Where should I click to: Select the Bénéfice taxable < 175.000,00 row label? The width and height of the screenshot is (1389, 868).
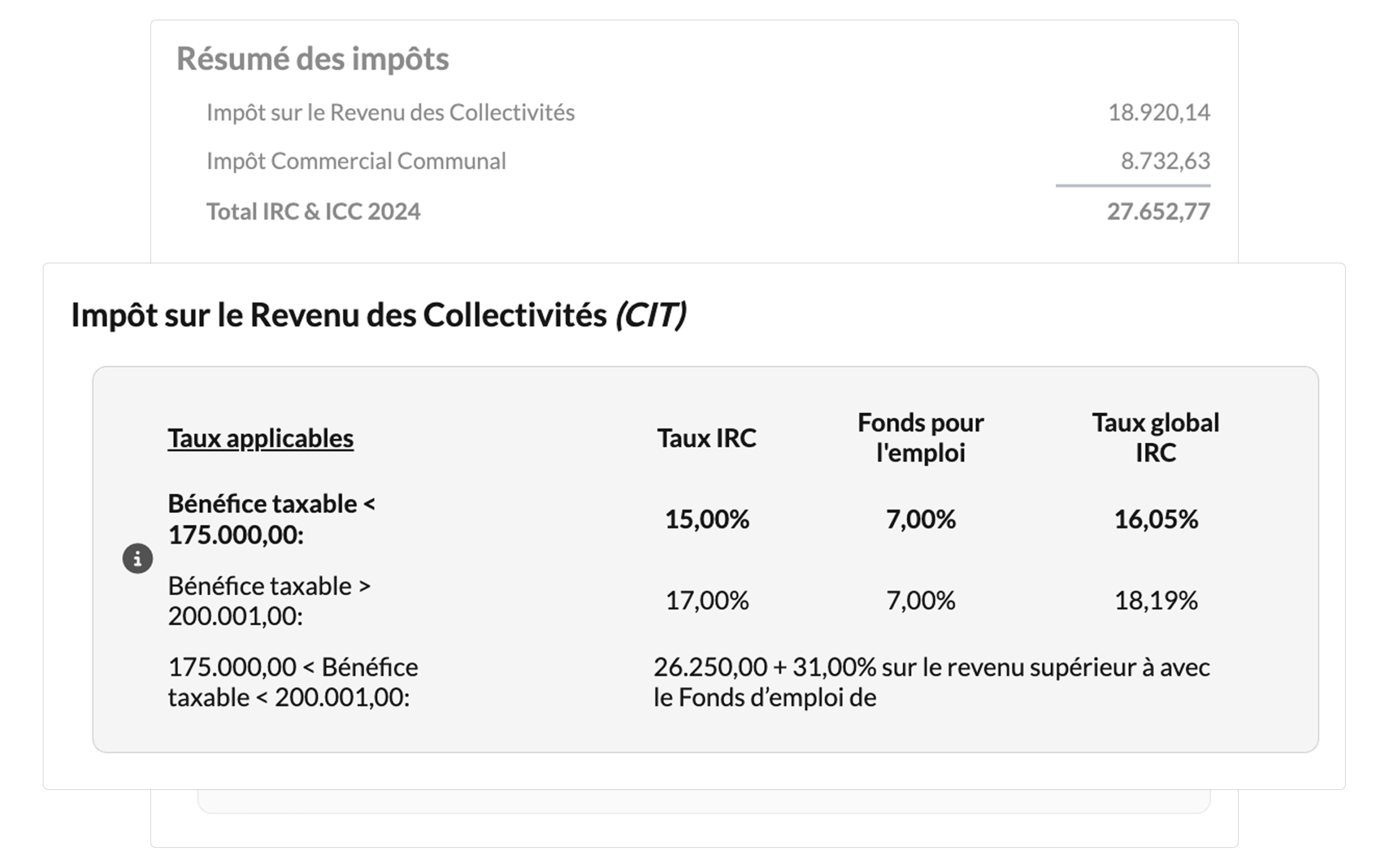pyautogui.click(x=271, y=519)
